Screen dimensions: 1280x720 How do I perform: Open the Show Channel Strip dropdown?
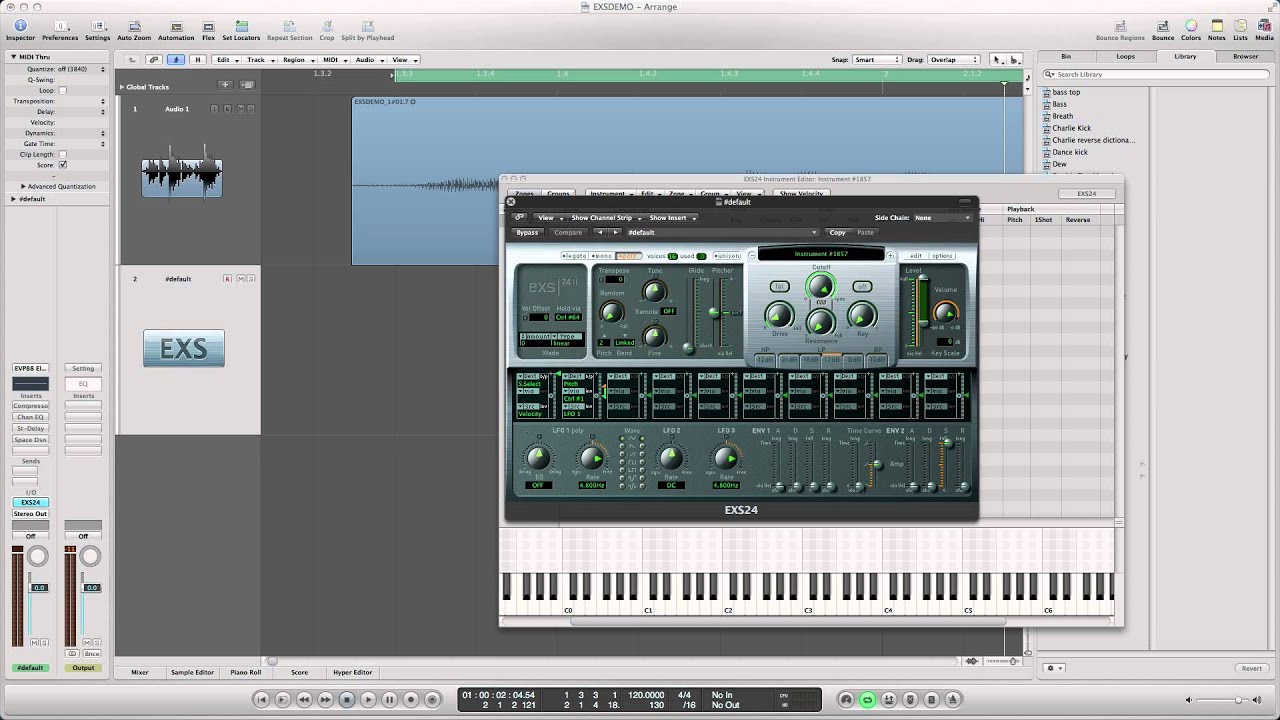coord(605,217)
